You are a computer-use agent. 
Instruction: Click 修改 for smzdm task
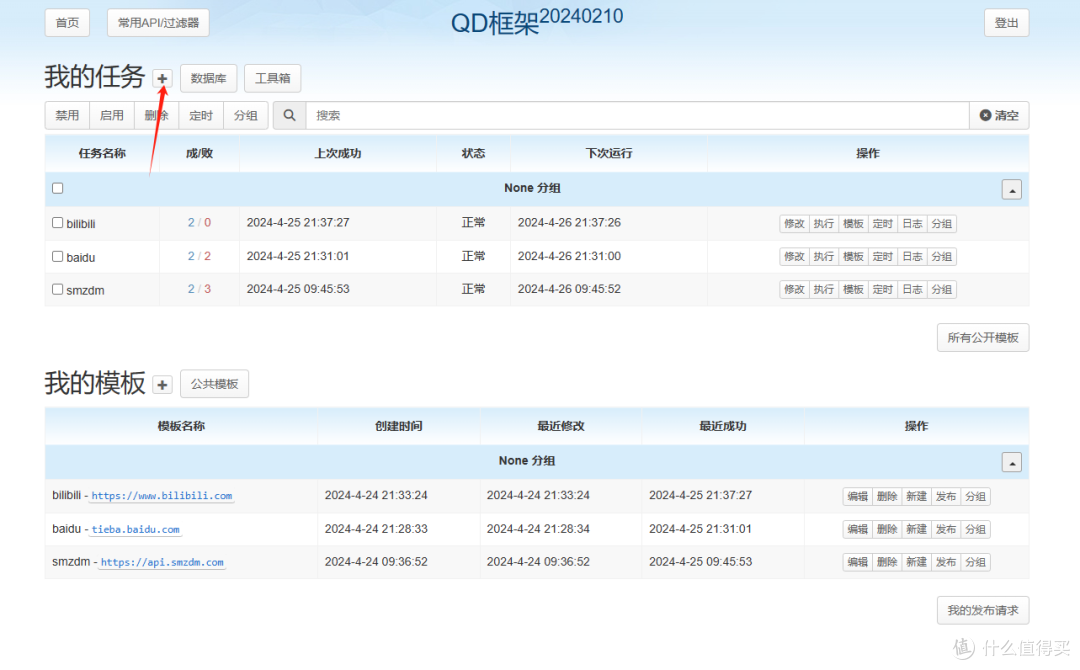794,290
